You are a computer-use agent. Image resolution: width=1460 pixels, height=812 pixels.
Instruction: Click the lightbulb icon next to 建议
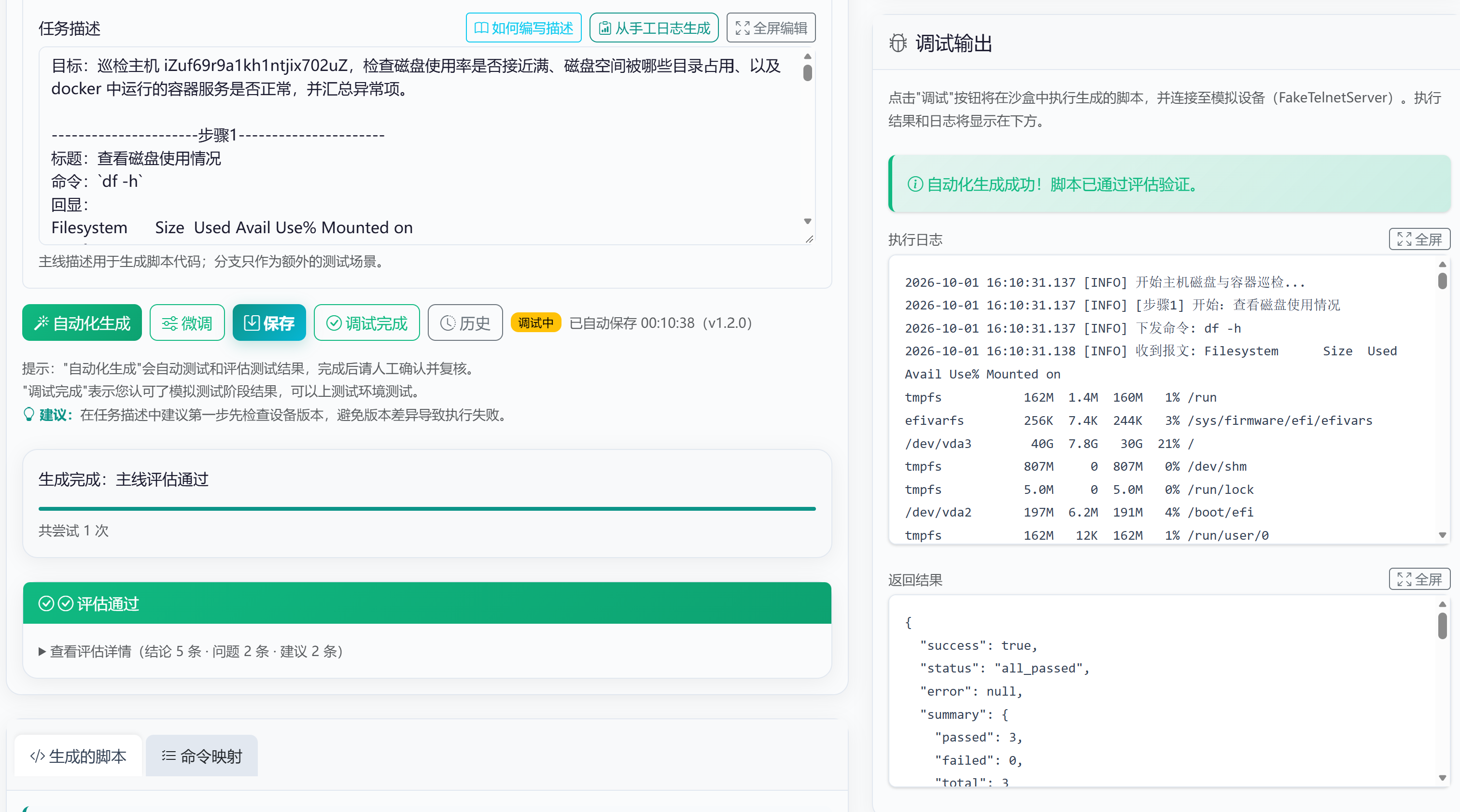click(x=28, y=415)
